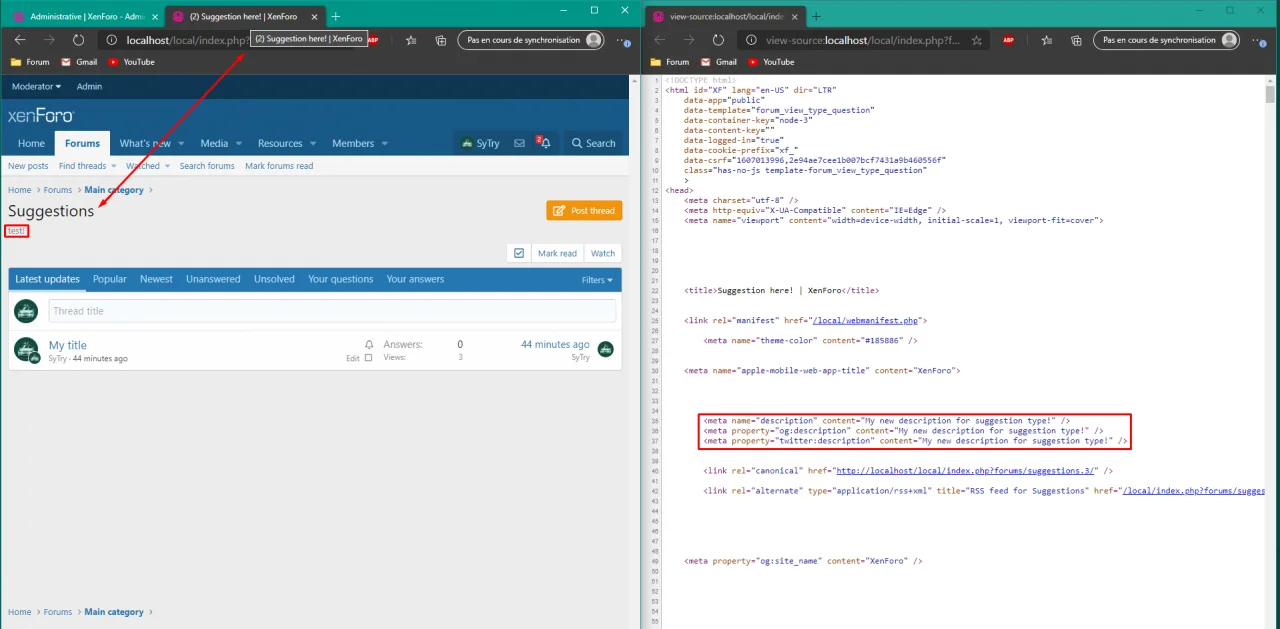This screenshot has width=1280, height=629.
Task: Click the xenForo logo
Action: click(x=40, y=115)
